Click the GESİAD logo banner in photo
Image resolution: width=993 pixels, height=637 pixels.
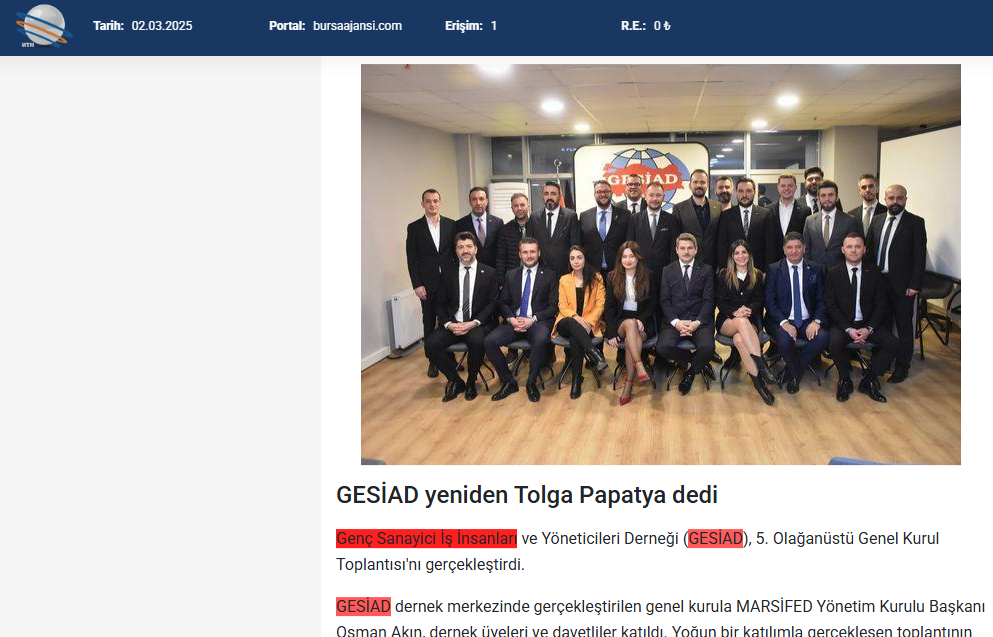642,175
